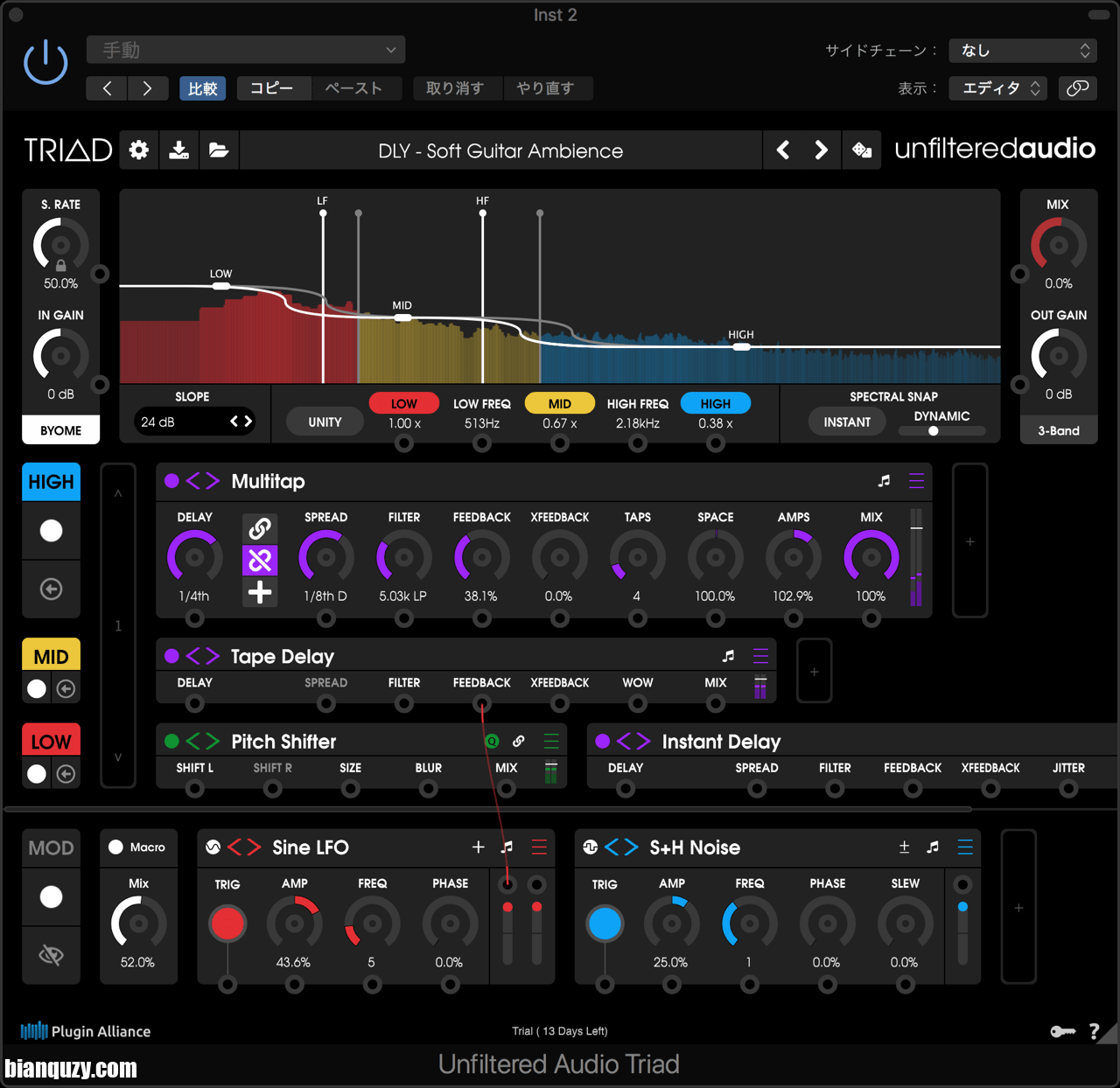Select the MOD section tab

(51, 847)
